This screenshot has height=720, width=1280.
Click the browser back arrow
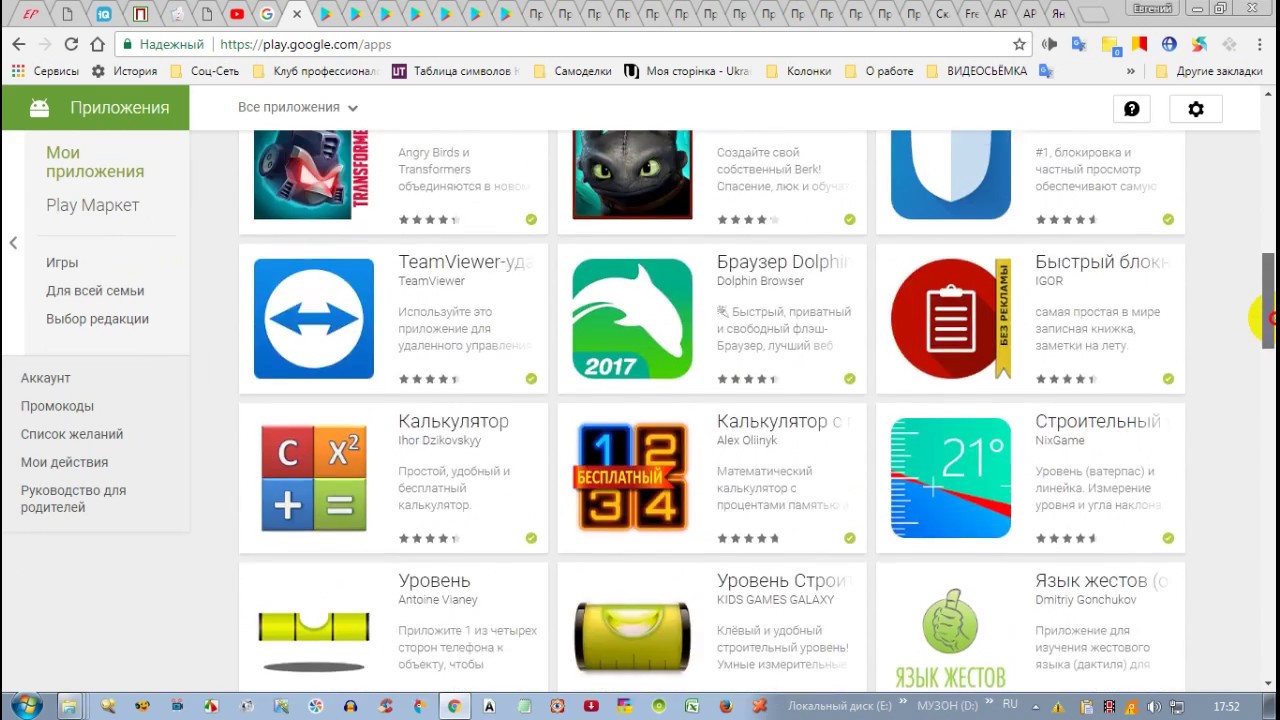(18, 44)
